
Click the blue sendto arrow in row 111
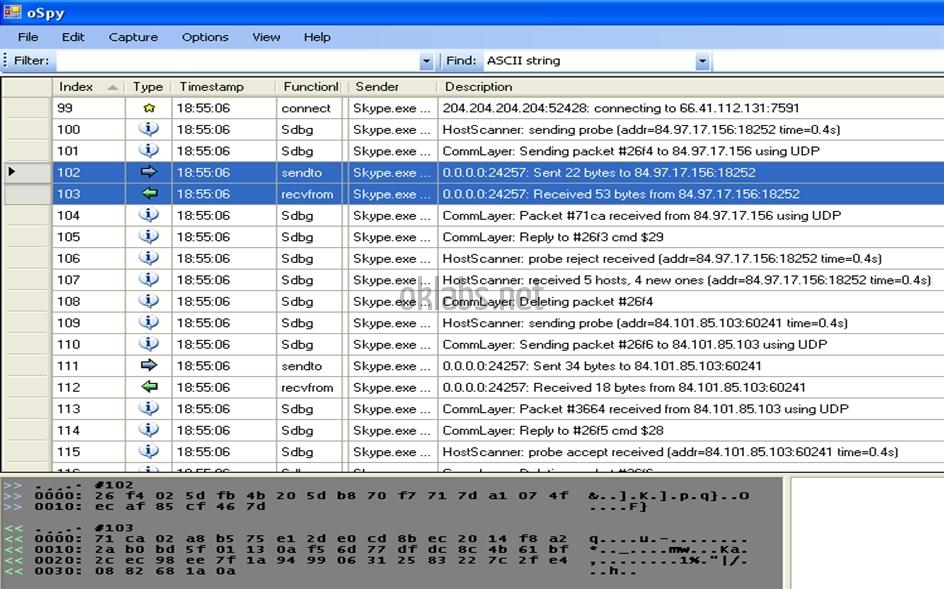(149, 366)
